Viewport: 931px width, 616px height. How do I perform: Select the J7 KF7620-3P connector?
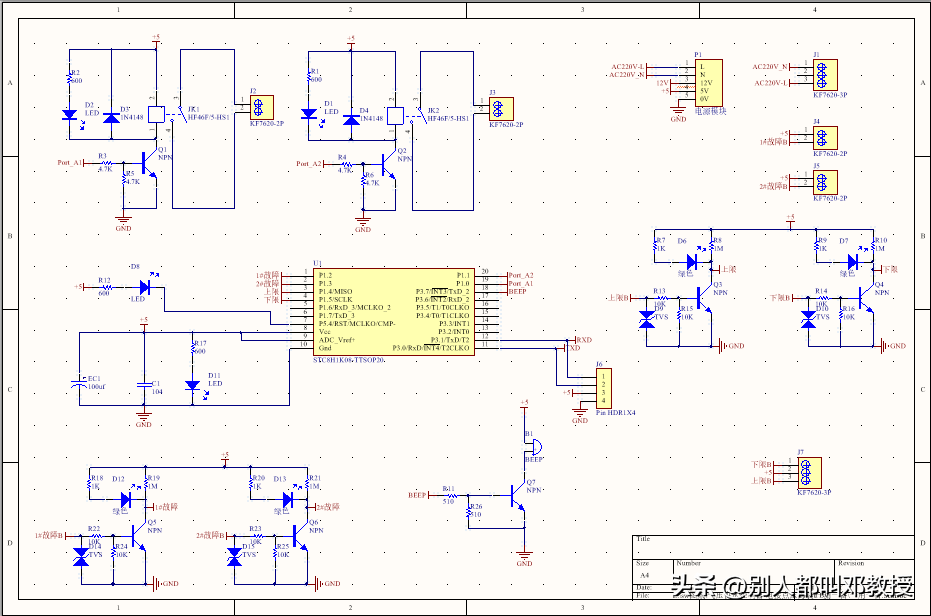(809, 473)
